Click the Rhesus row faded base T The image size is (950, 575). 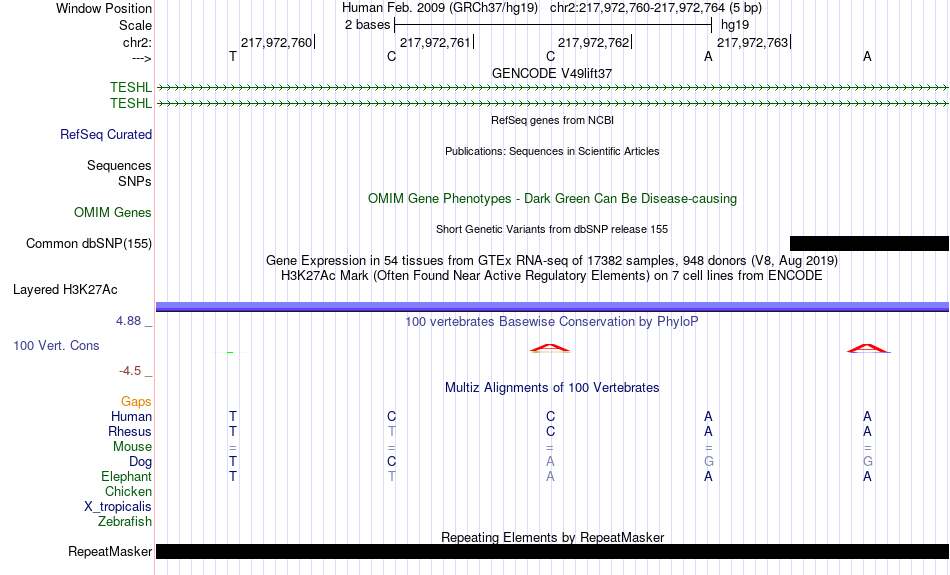click(x=391, y=431)
